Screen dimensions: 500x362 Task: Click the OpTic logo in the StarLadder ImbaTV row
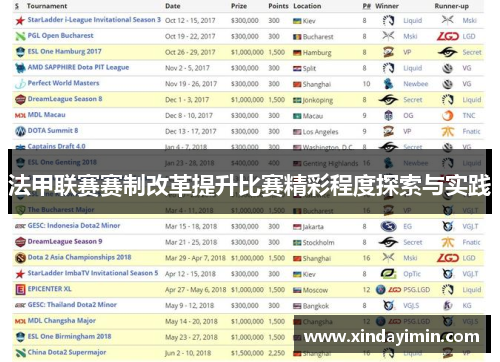point(388,274)
